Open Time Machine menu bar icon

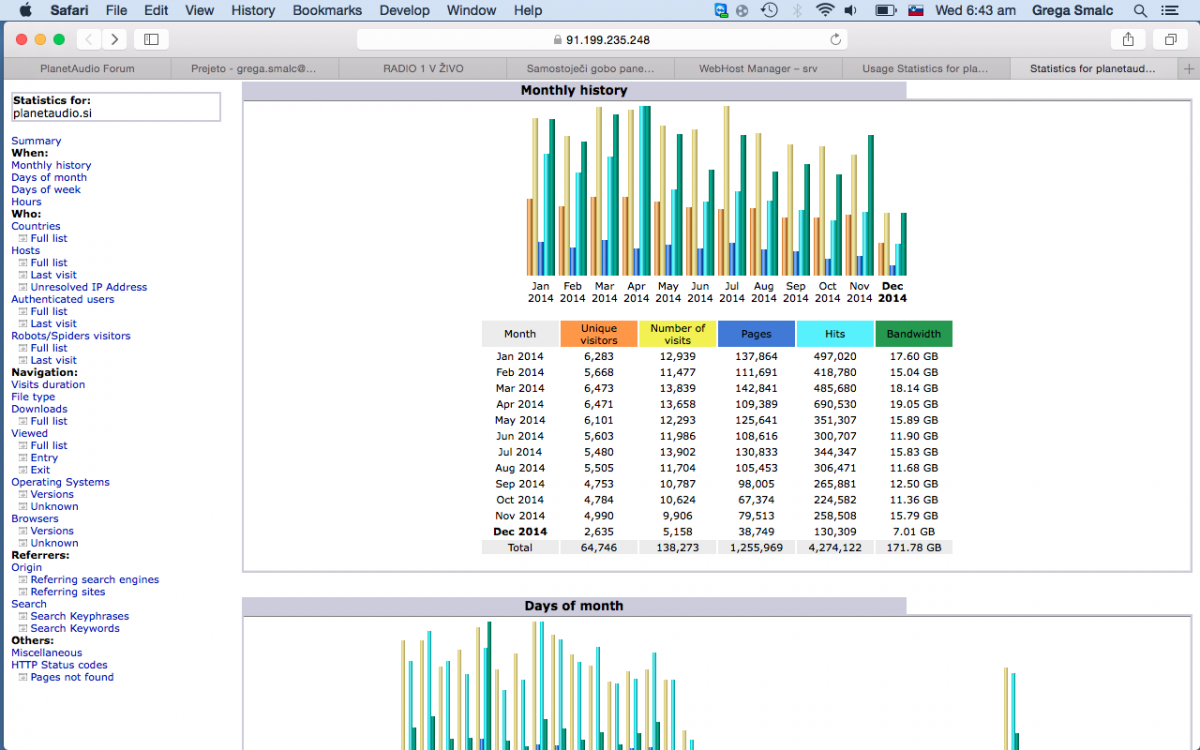[769, 10]
